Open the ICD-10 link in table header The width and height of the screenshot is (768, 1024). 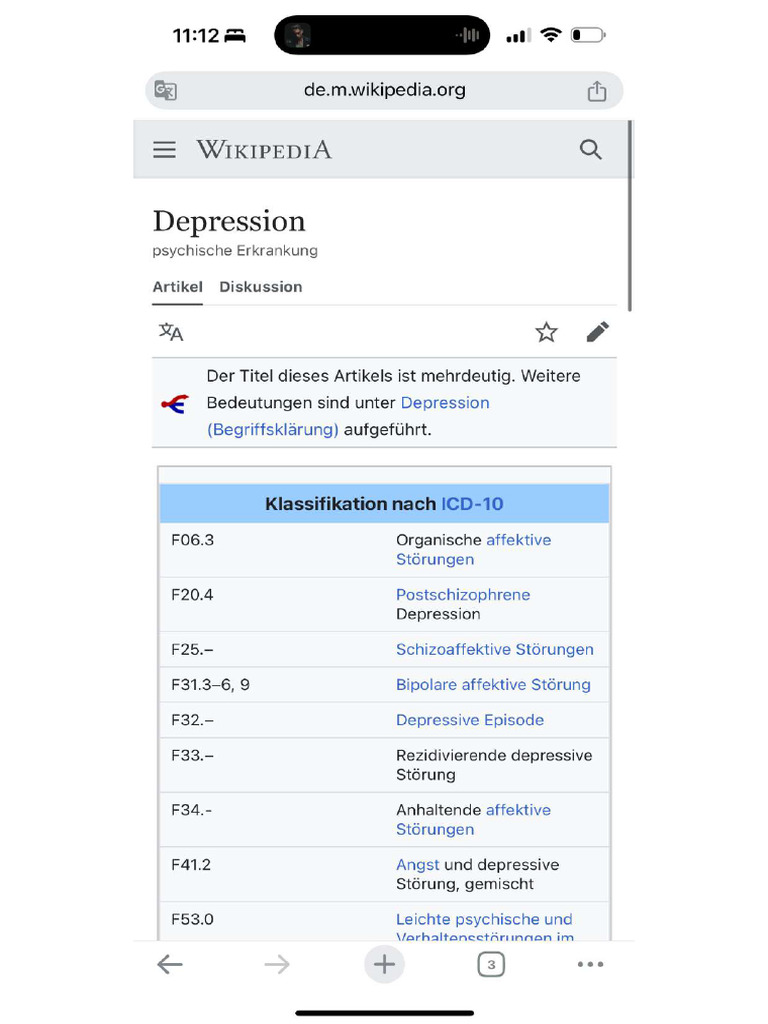(x=472, y=504)
